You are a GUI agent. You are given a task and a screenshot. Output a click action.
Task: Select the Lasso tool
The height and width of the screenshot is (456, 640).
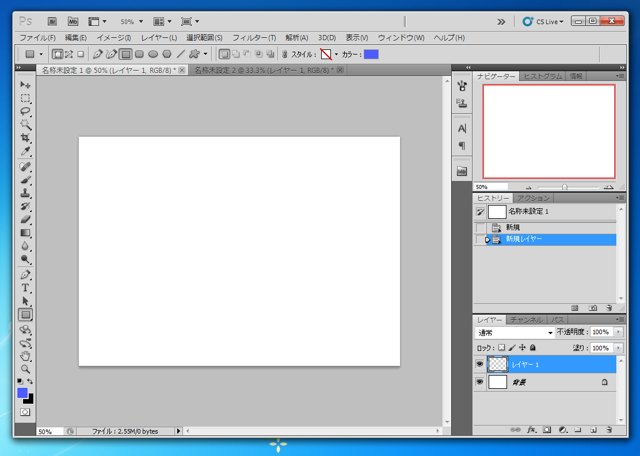(x=26, y=112)
